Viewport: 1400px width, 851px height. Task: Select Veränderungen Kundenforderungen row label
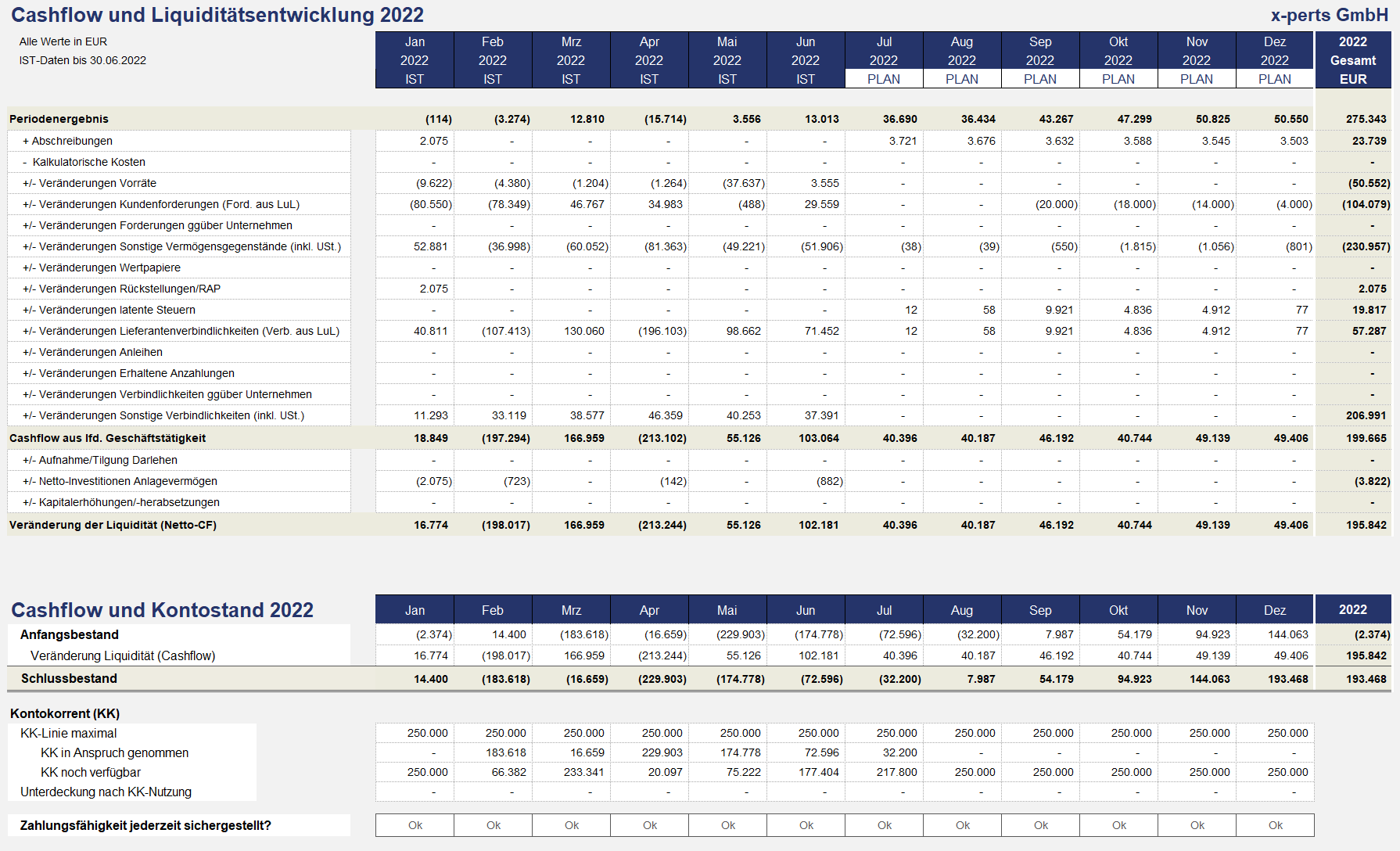pyautogui.click(x=161, y=204)
